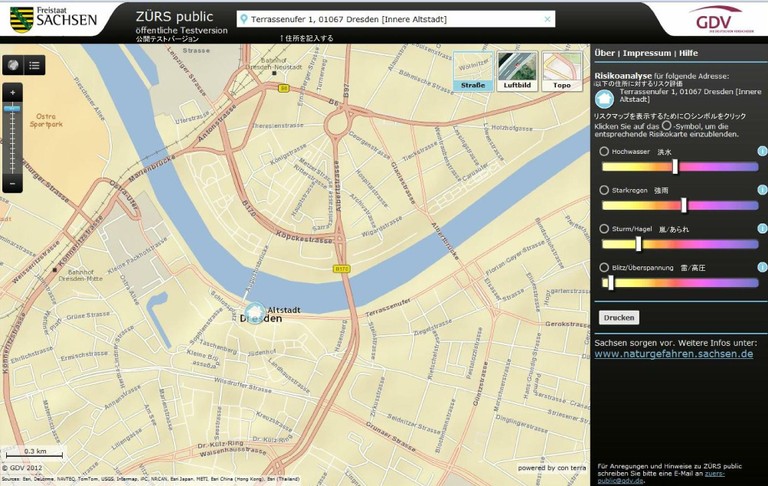Show the Blitz/Überspannung risk layer
This screenshot has height=486, width=768.
point(604,268)
